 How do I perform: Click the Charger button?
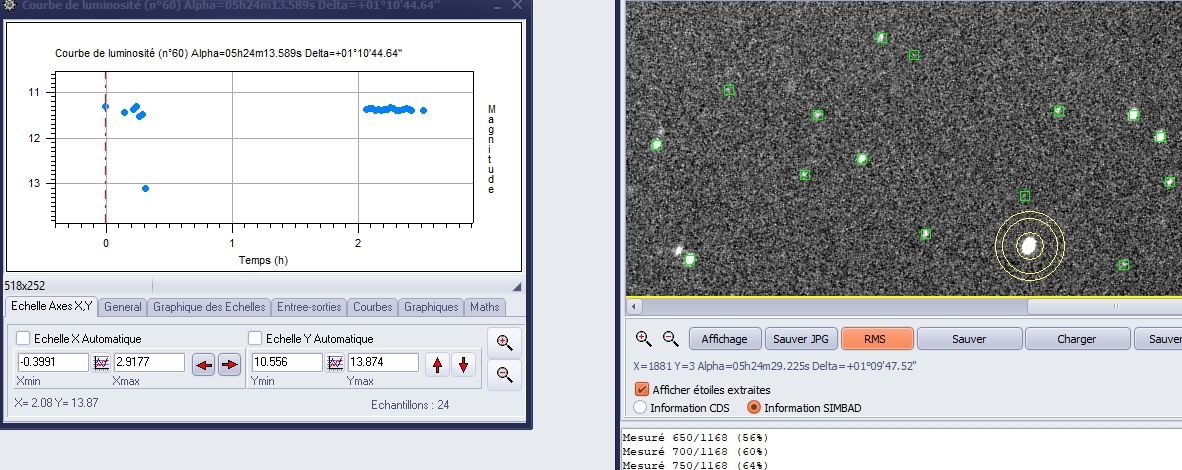point(1077,339)
